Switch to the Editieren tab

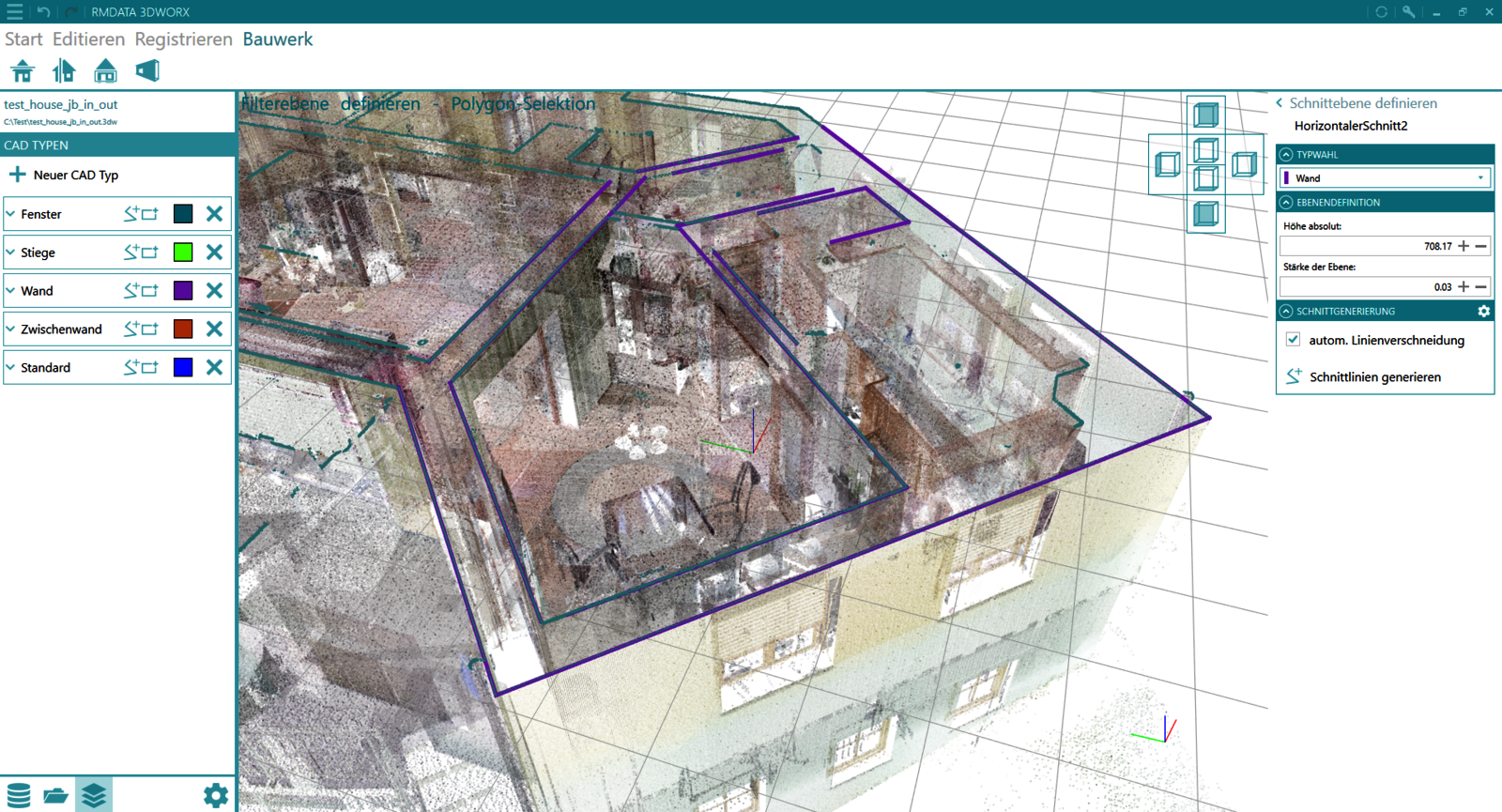click(x=88, y=39)
